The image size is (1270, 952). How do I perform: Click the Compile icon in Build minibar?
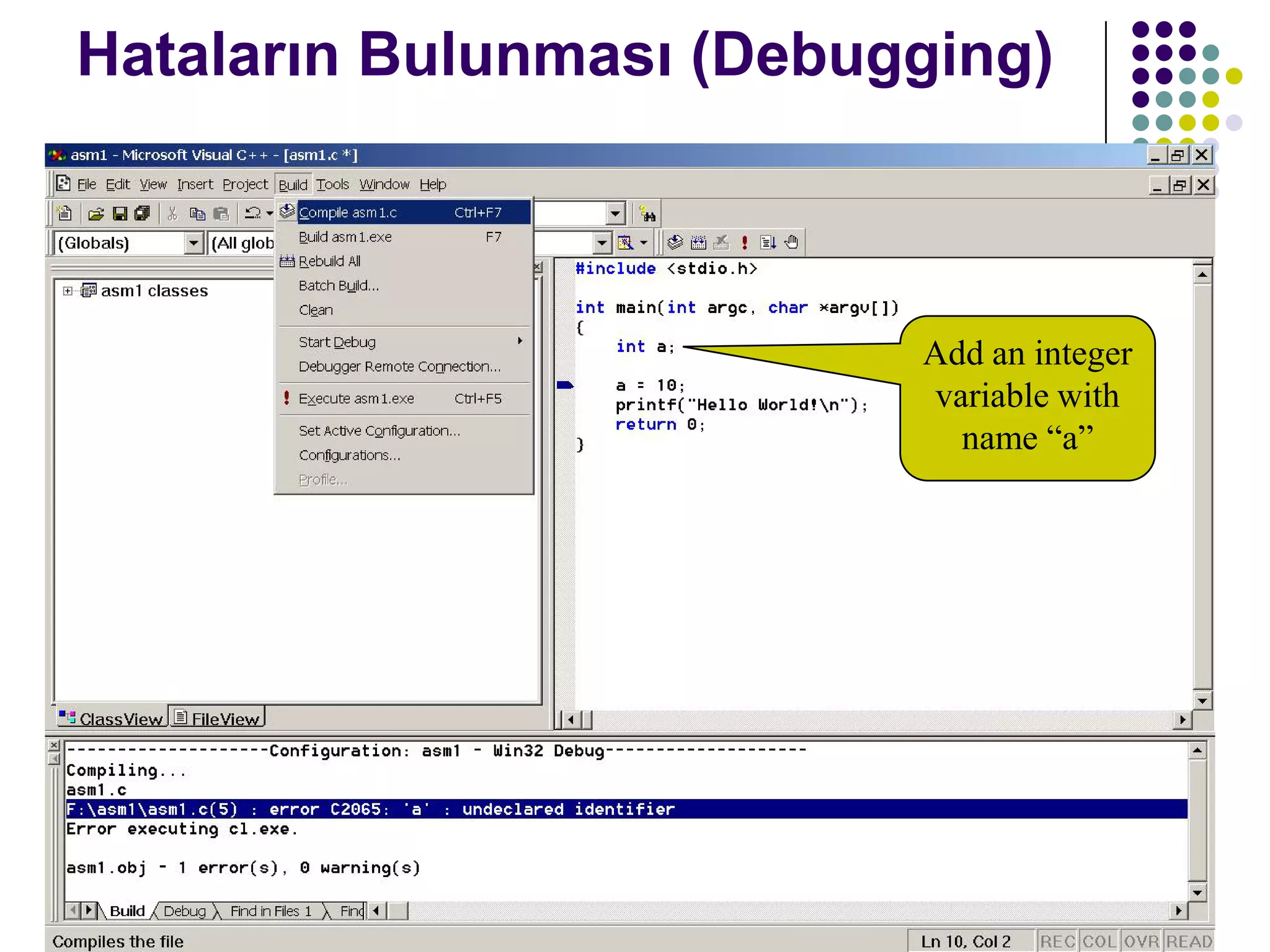(x=675, y=242)
